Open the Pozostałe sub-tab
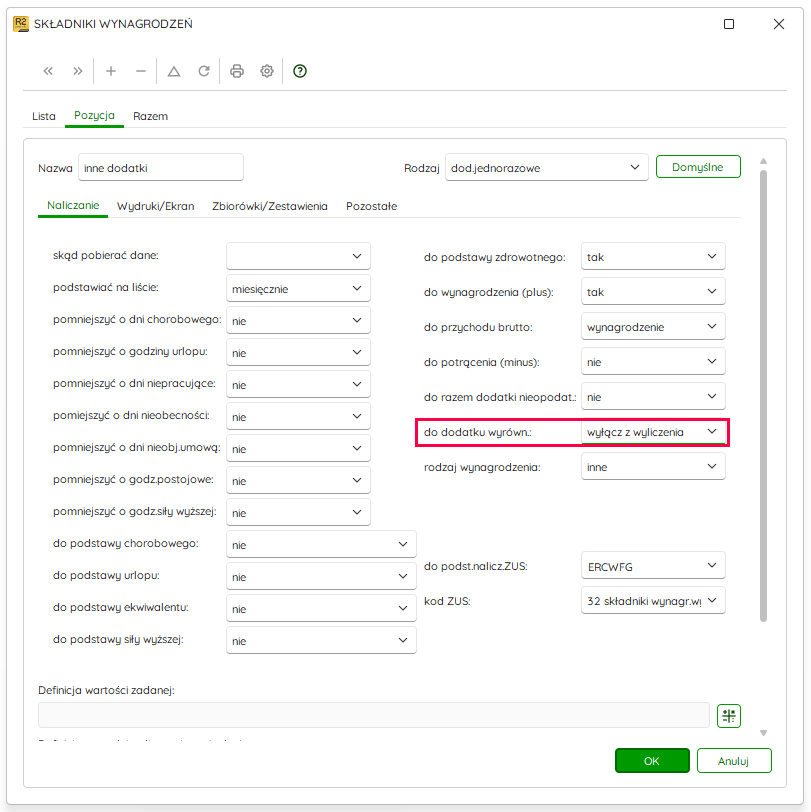This screenshot has height=812, width=811. click(x=371, y=206)
